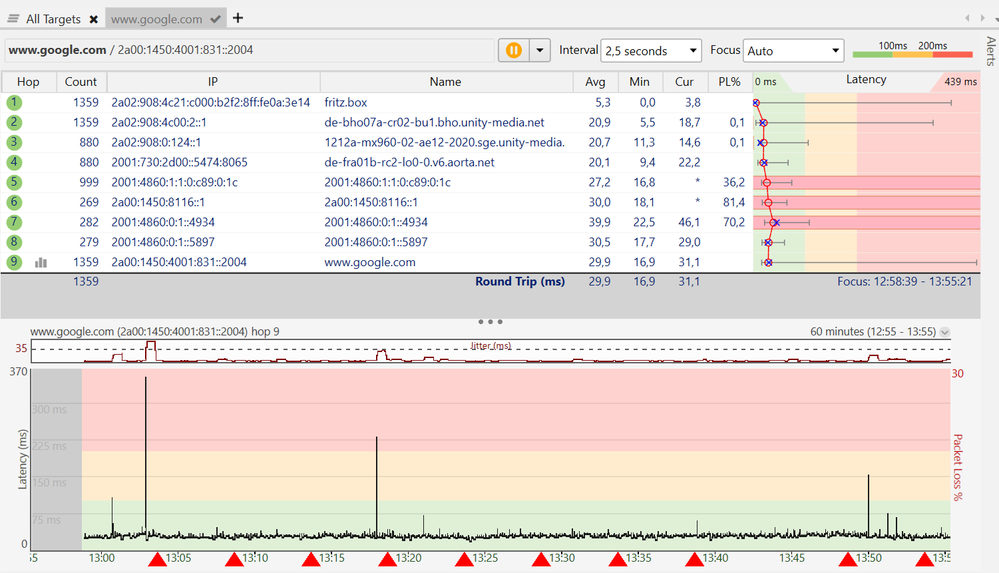Click 1212a-mx960-02-ae12-2020.sge.unity-media hop name

(444, 142)
